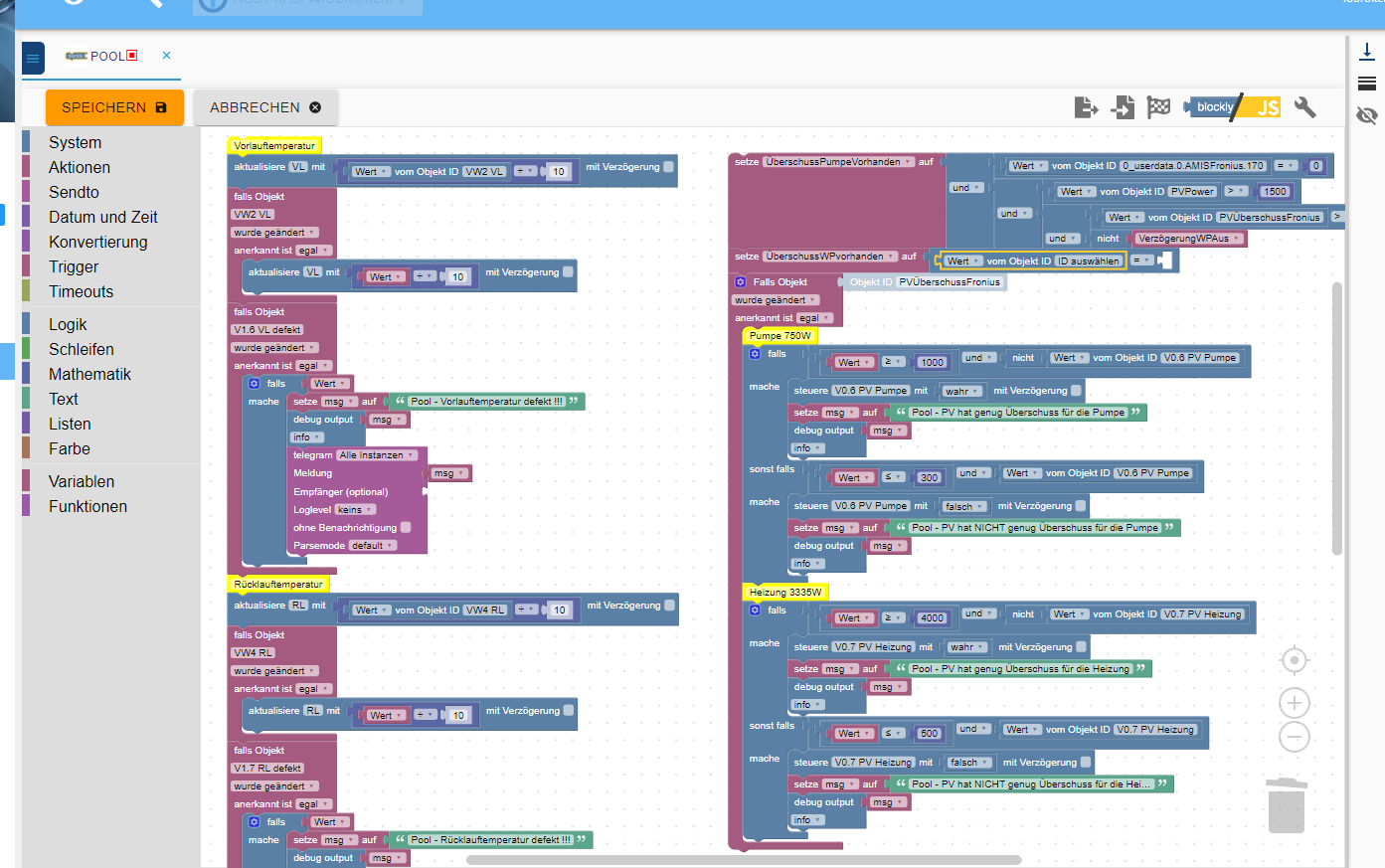Open the Aktionen toolbox category
This screenshot has width=1385, height=868.
click(80, 167)
